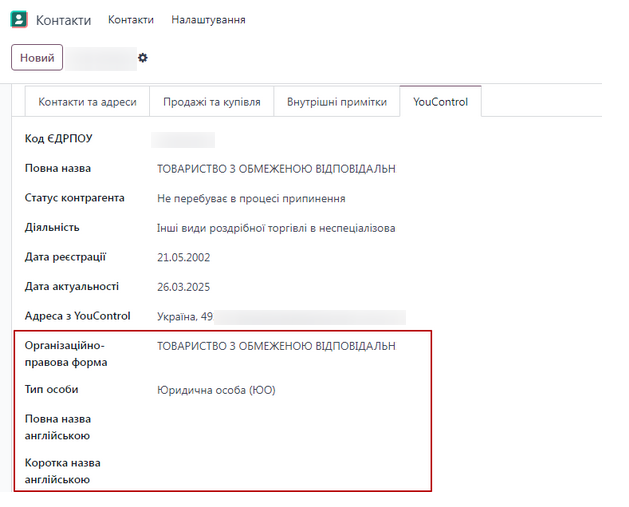
Task: Open the Налаштування menu
Action: click(208, 20)
